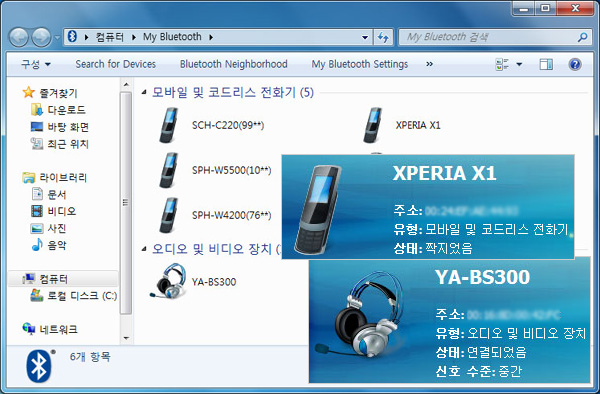Click the 6개 항목 status text
This screenshot has height=394, width=600.
[x=90, y=357]
